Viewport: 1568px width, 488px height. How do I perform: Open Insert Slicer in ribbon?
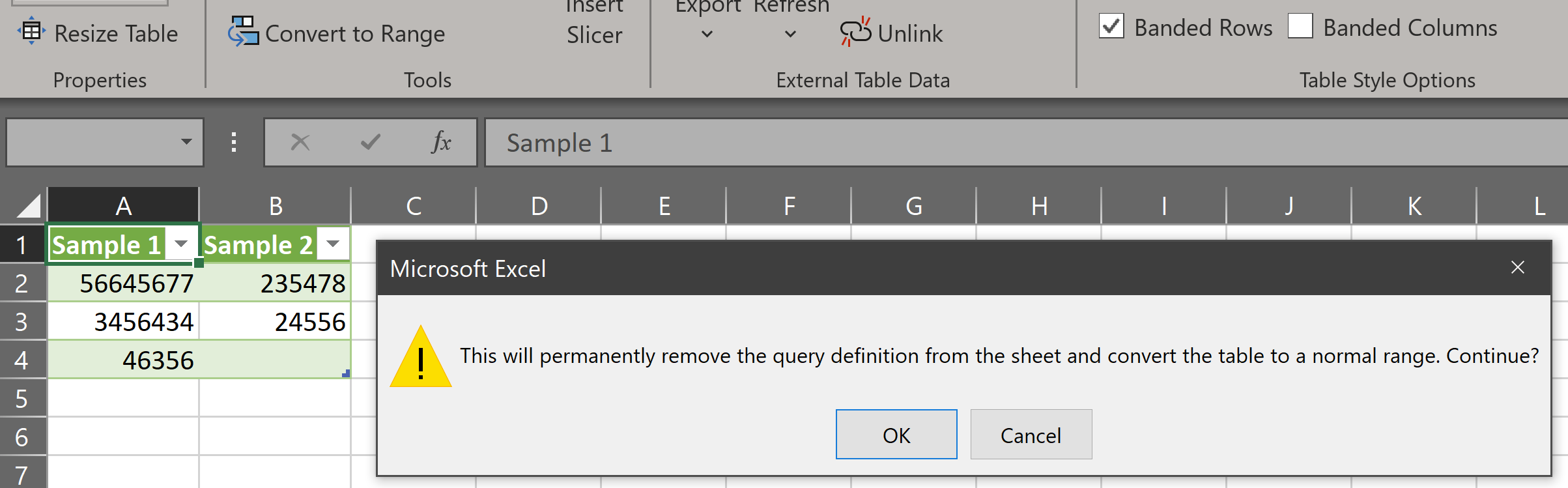tap(594, 23)
